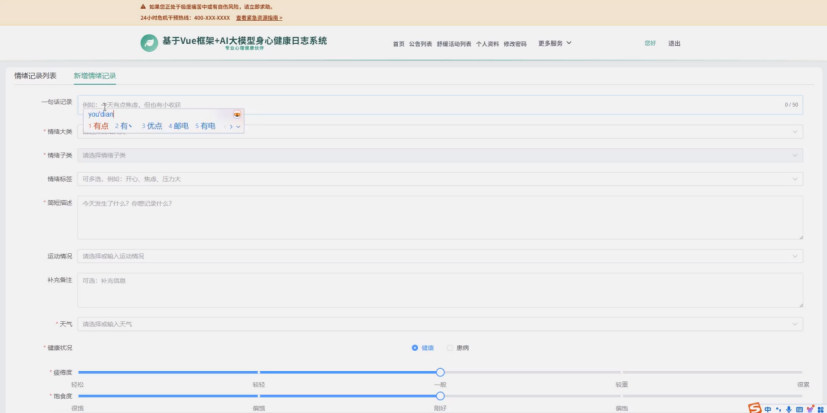
Task: Click the 刚好 slider label
Action: [440, 408]
